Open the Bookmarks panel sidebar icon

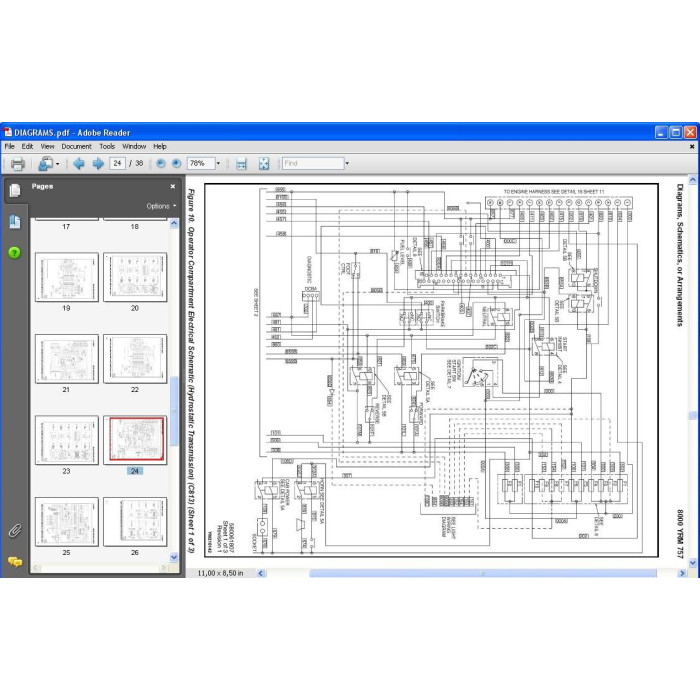15,222
